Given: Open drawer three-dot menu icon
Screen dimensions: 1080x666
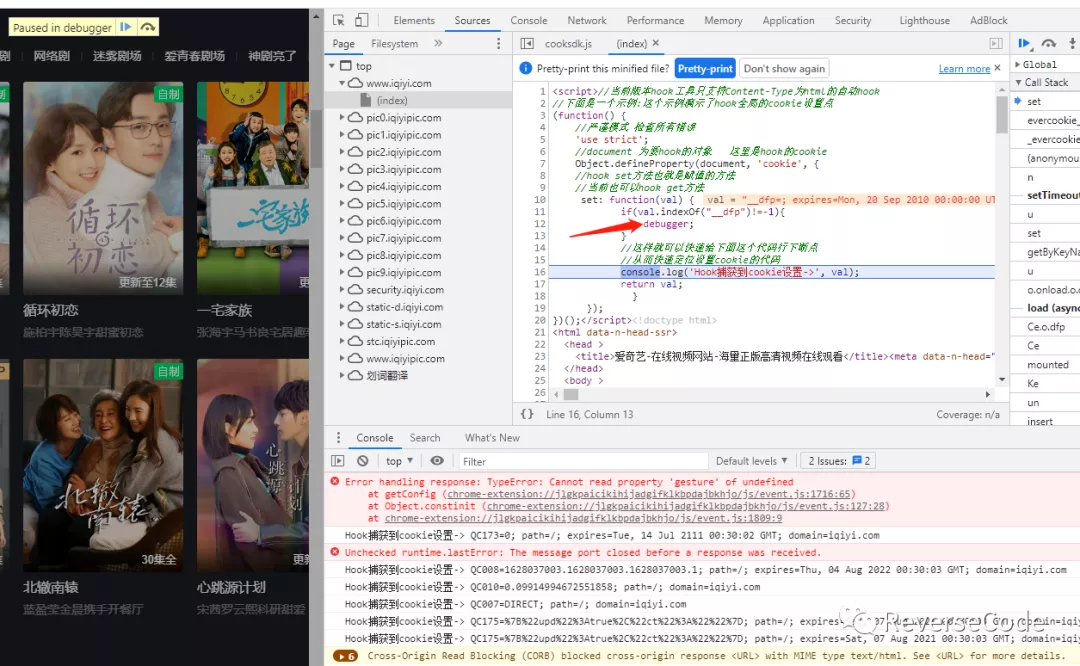Looking at the screenshot, I should (x=338, y=437).
